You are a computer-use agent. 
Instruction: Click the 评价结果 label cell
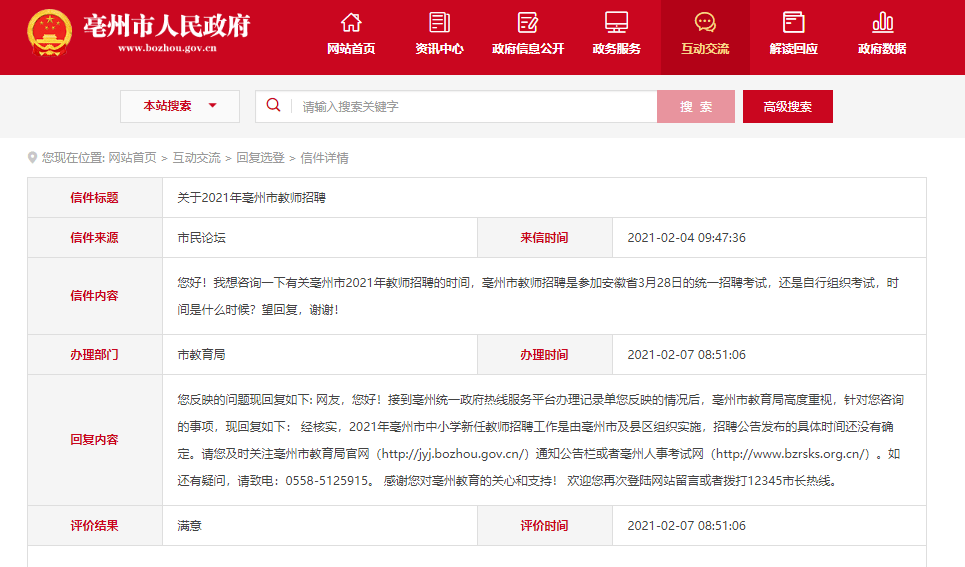point(95,526)
